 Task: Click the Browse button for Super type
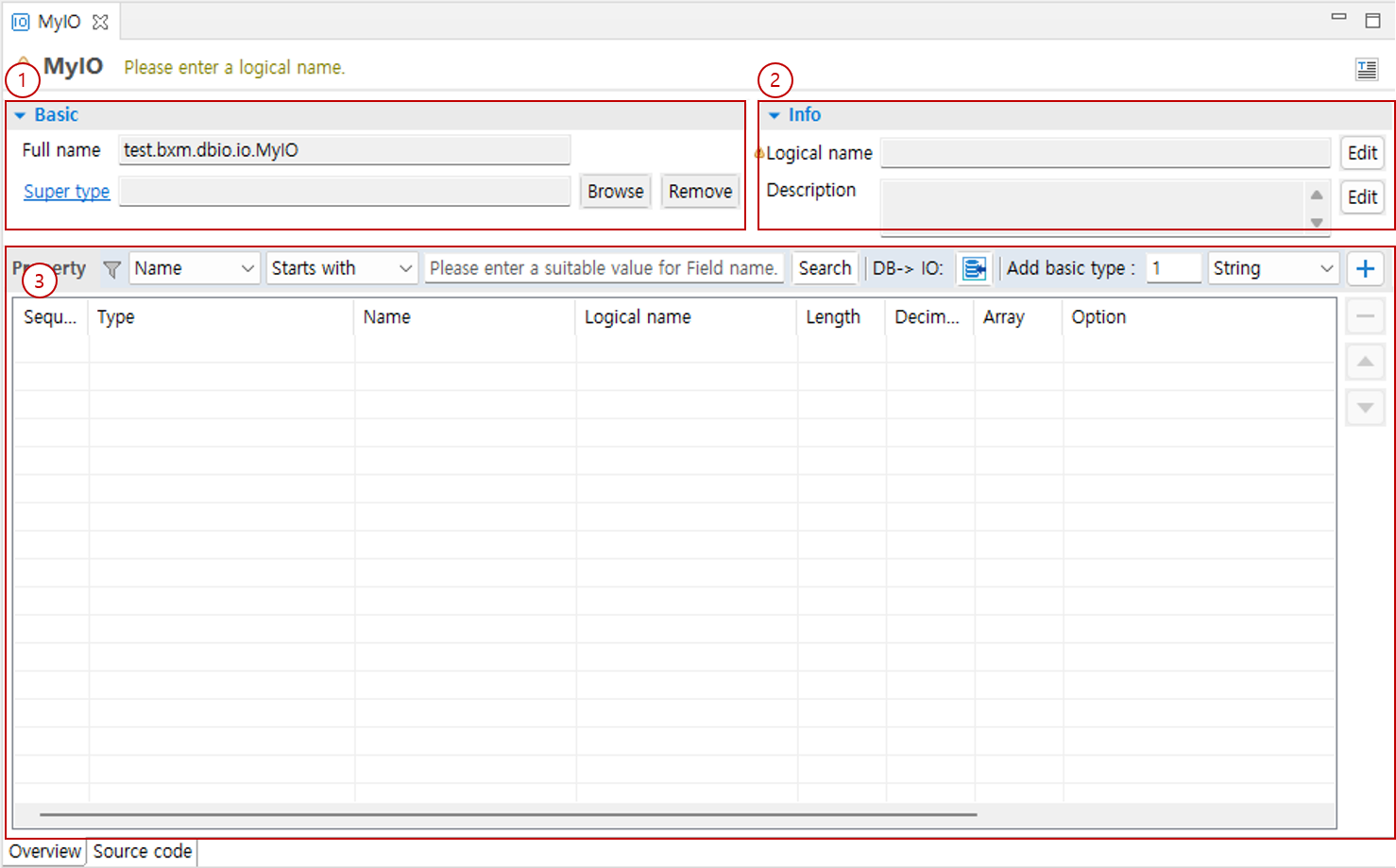[x=615, y=192]
